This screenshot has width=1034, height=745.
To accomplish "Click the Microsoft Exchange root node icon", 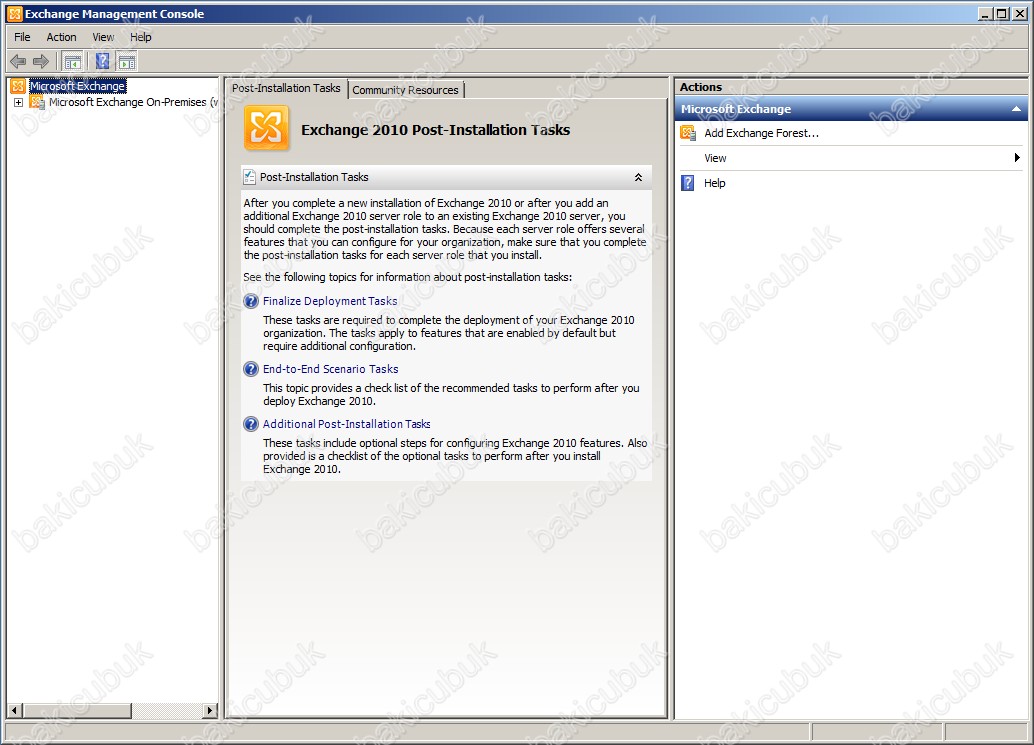I will tap(18, 86).
